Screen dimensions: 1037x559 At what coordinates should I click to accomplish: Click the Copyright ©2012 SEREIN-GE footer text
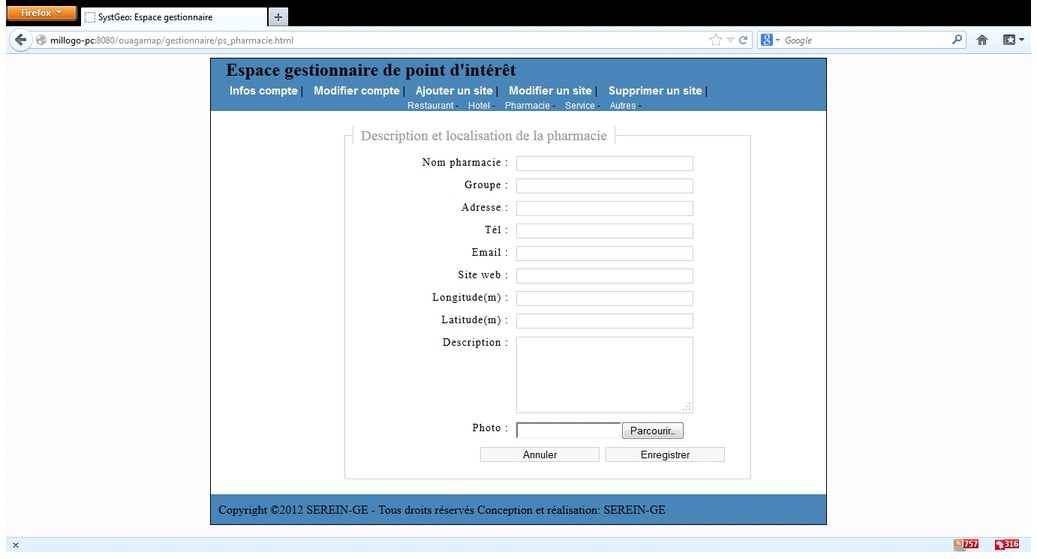442,510
